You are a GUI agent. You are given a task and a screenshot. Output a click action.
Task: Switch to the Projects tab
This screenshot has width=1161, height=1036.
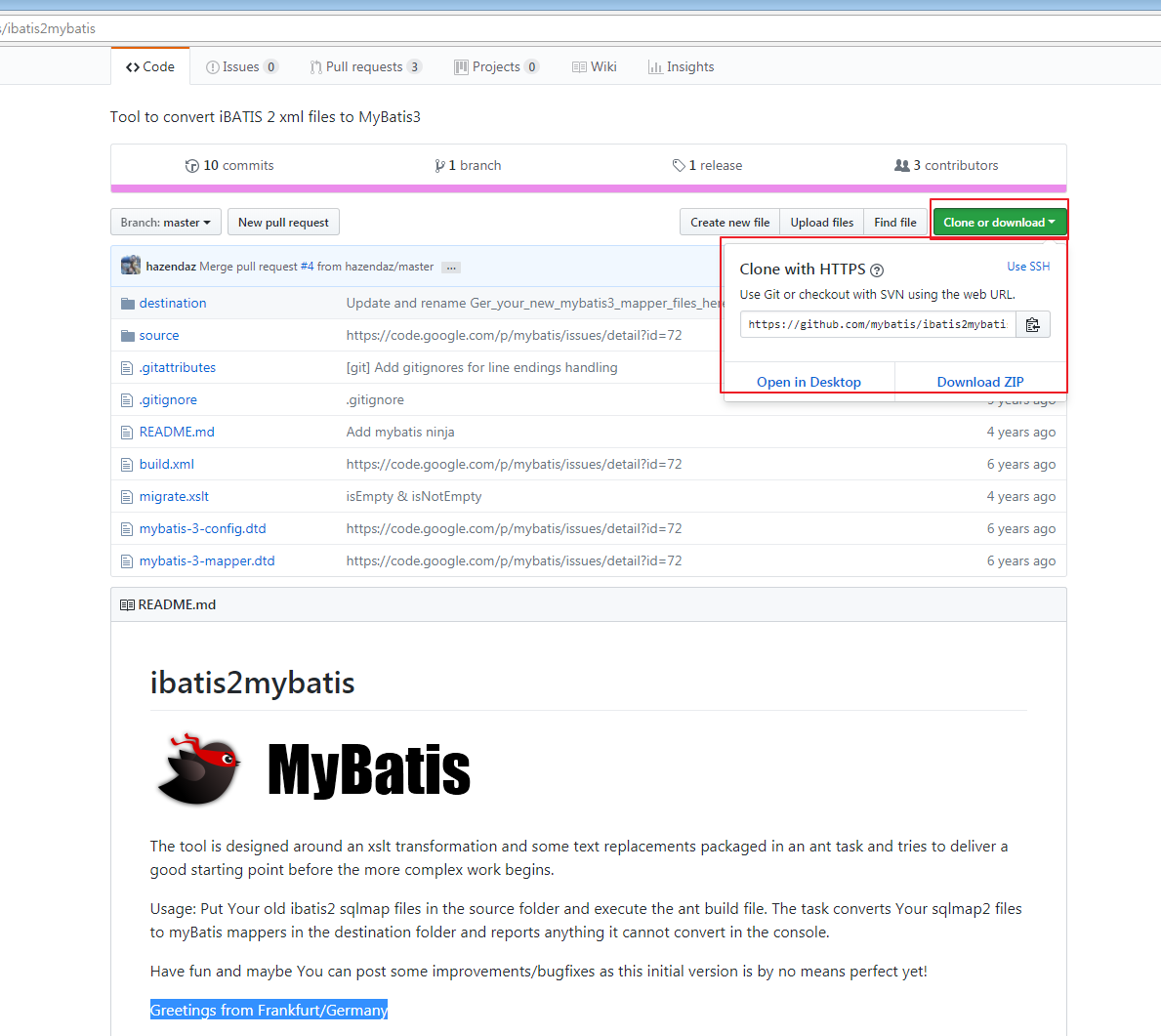[496, 66]
